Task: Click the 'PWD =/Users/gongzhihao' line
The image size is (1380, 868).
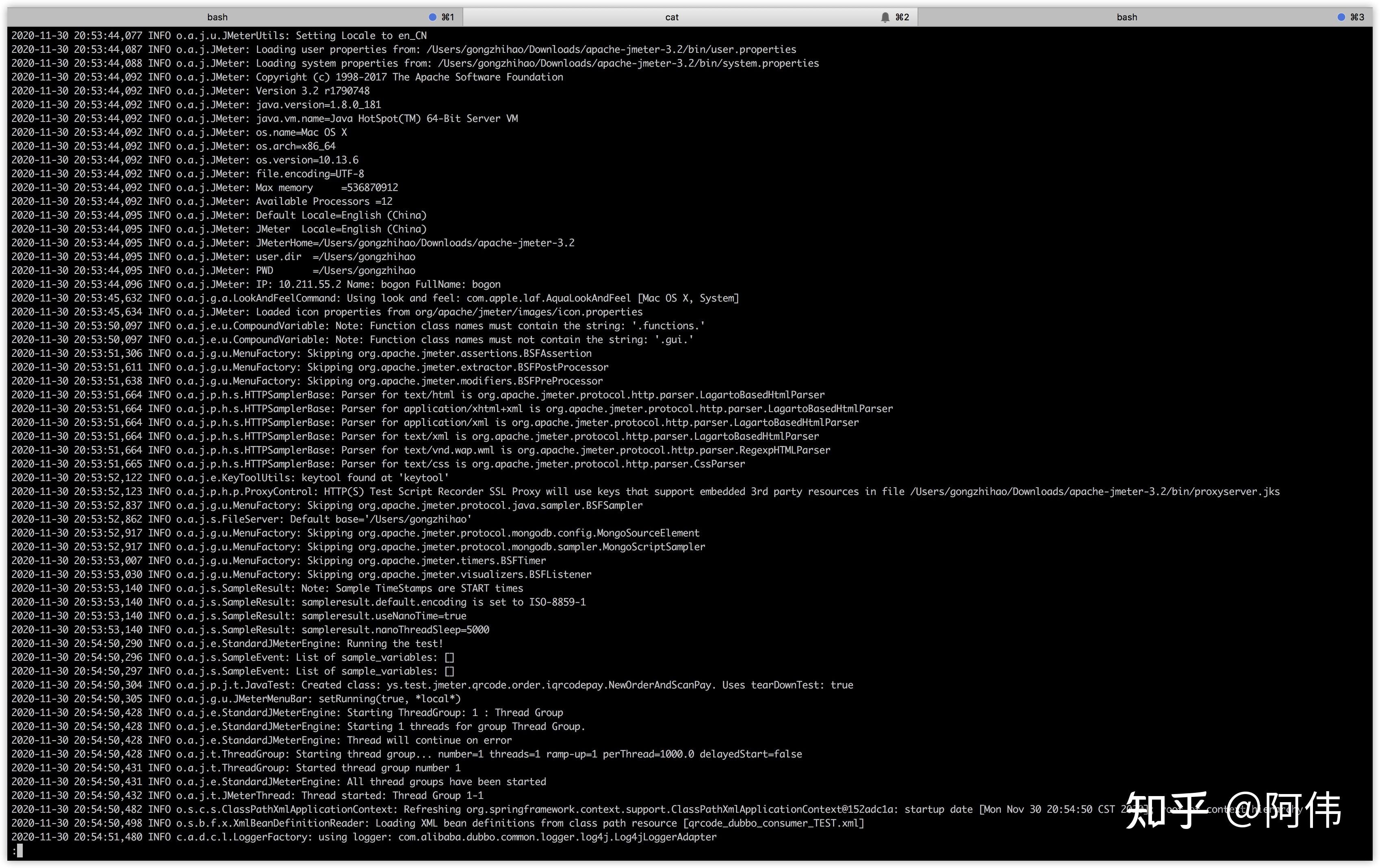Action: [x=213, y=270]
